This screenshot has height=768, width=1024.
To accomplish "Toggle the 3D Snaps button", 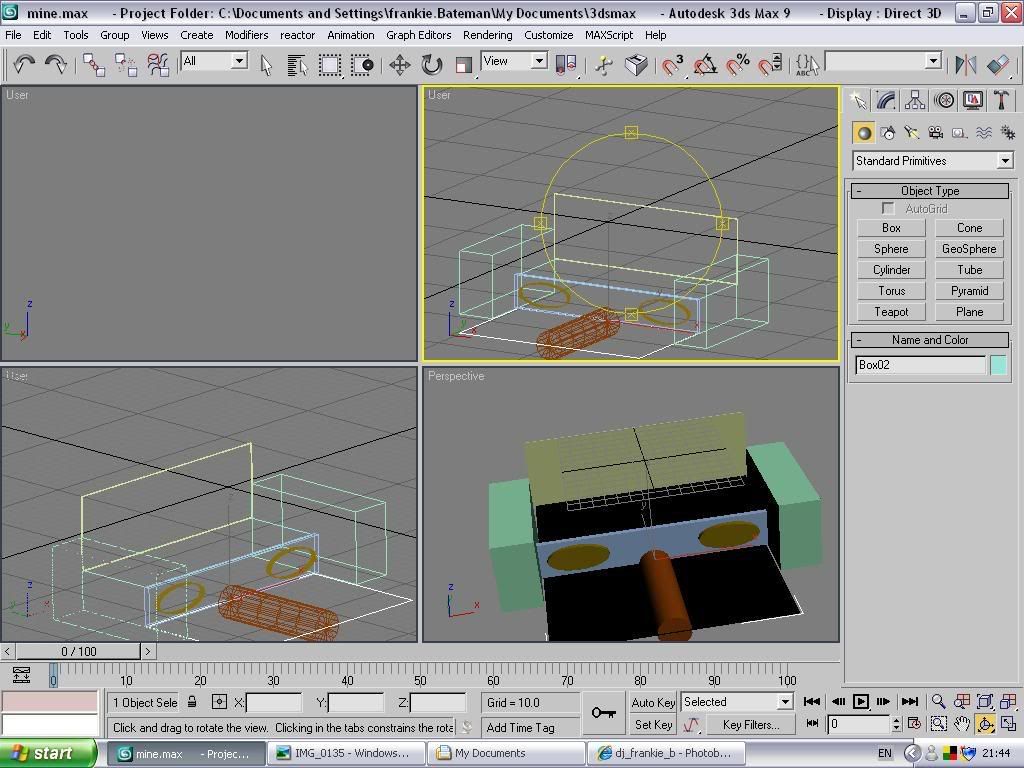I will point(672,65).
